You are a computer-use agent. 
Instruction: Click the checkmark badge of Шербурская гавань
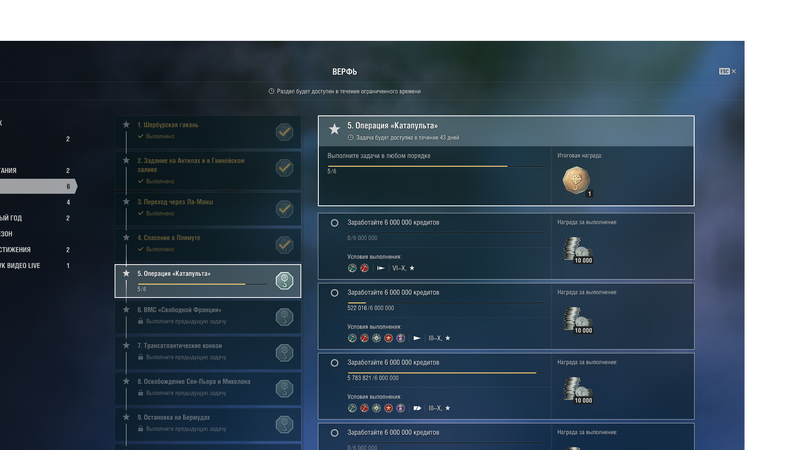coord(284,132)
